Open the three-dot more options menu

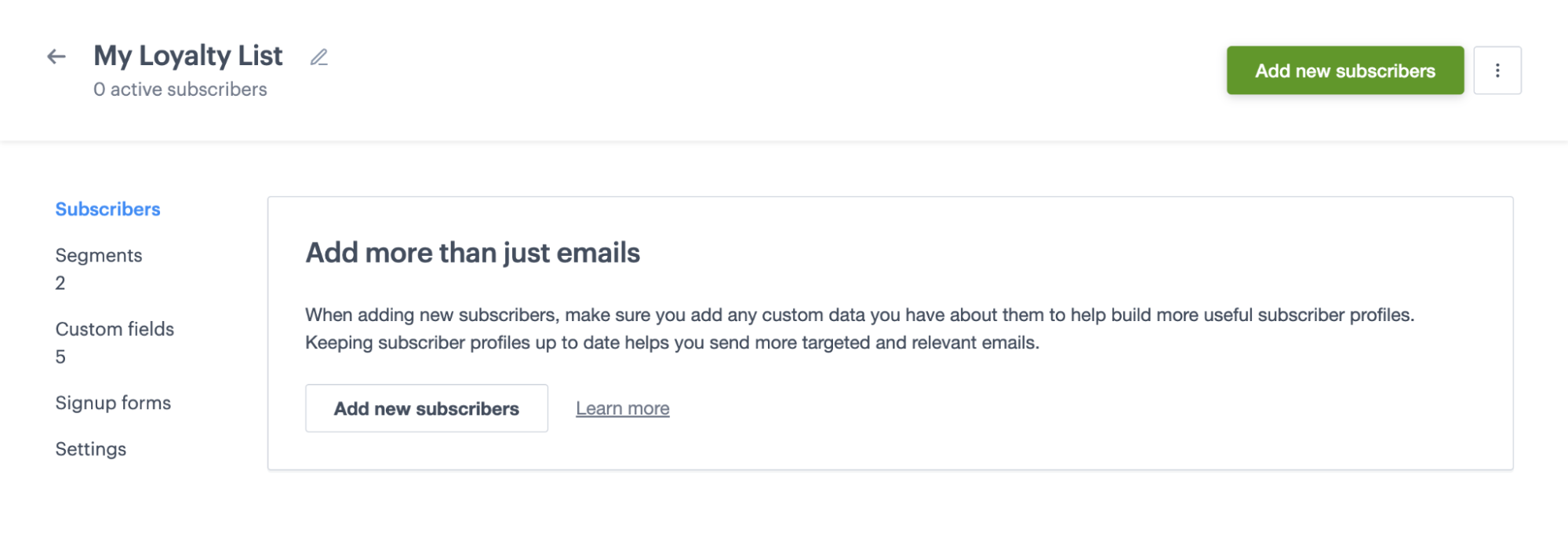pos(1497,71)
